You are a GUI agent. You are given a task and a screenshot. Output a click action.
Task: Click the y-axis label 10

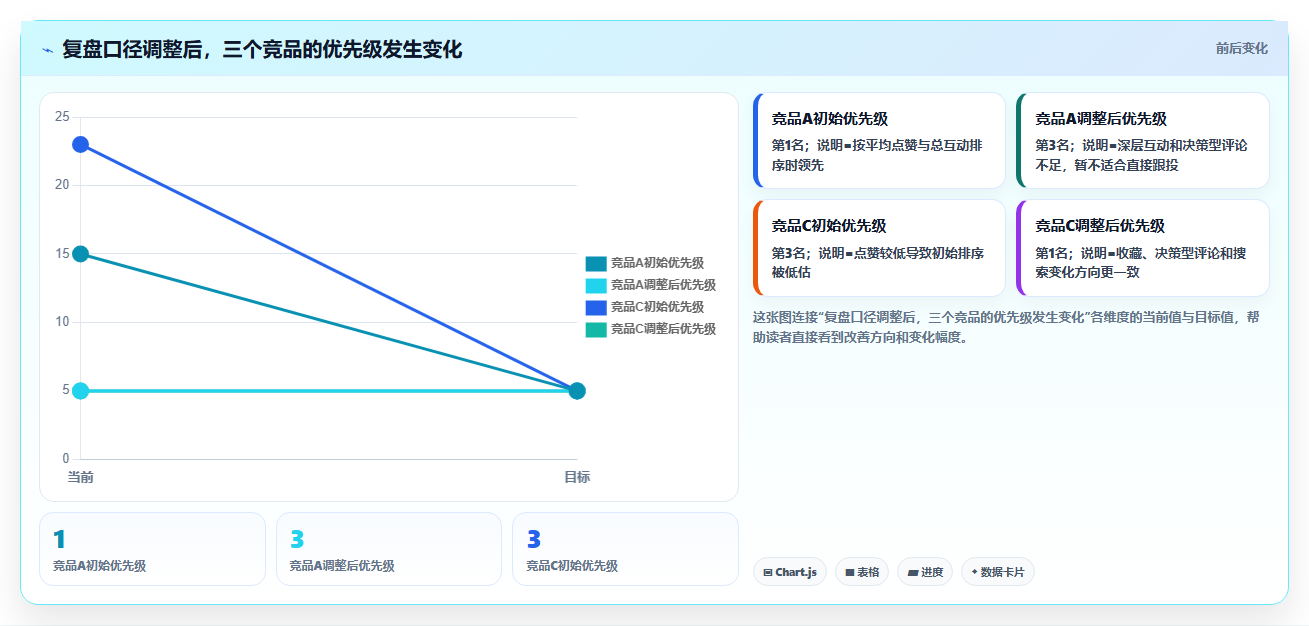[62, 322]
